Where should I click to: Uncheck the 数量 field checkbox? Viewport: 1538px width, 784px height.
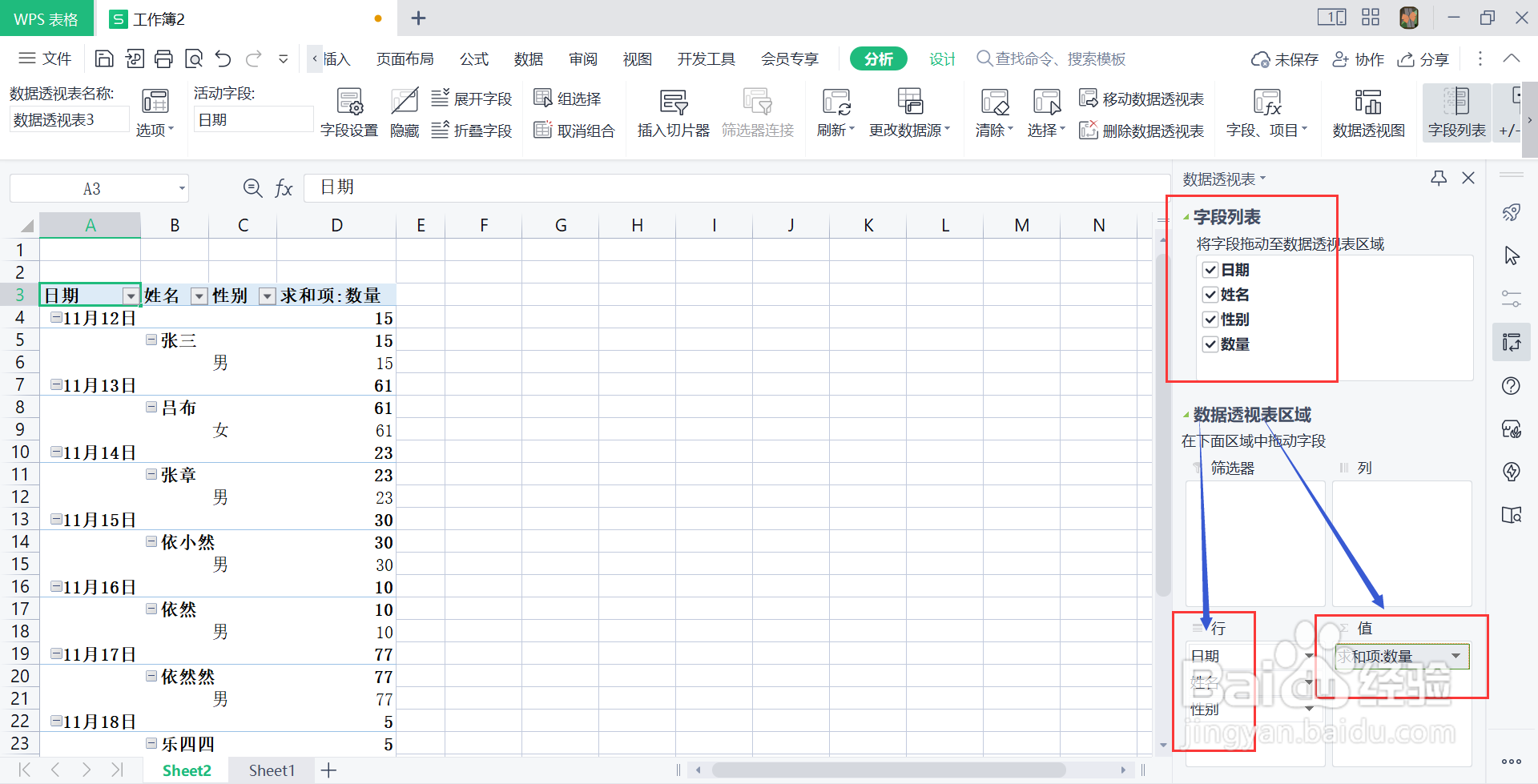tap(1210, 344)
